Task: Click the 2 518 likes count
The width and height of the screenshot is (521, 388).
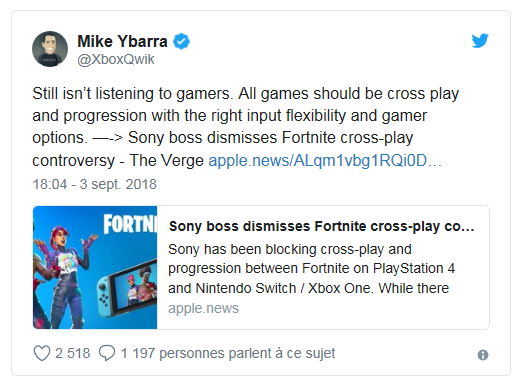Action: pyautogui.click(x=73, y=353)
